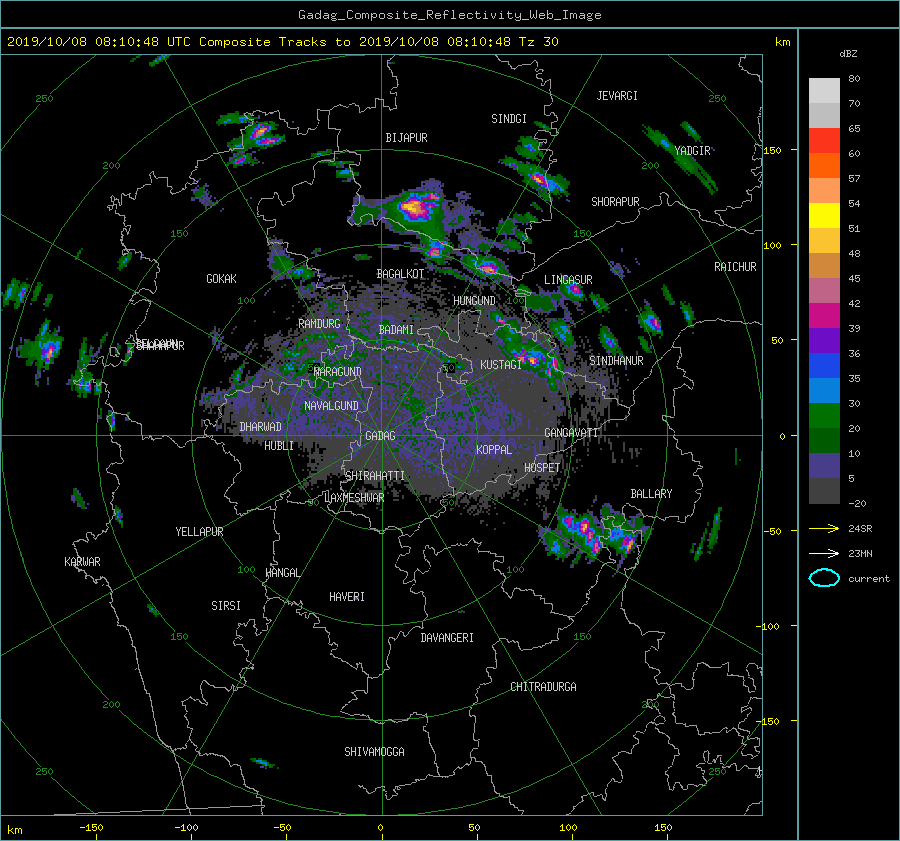Click the KARWAR city label

pyautogui.click(x=82, y=562)
